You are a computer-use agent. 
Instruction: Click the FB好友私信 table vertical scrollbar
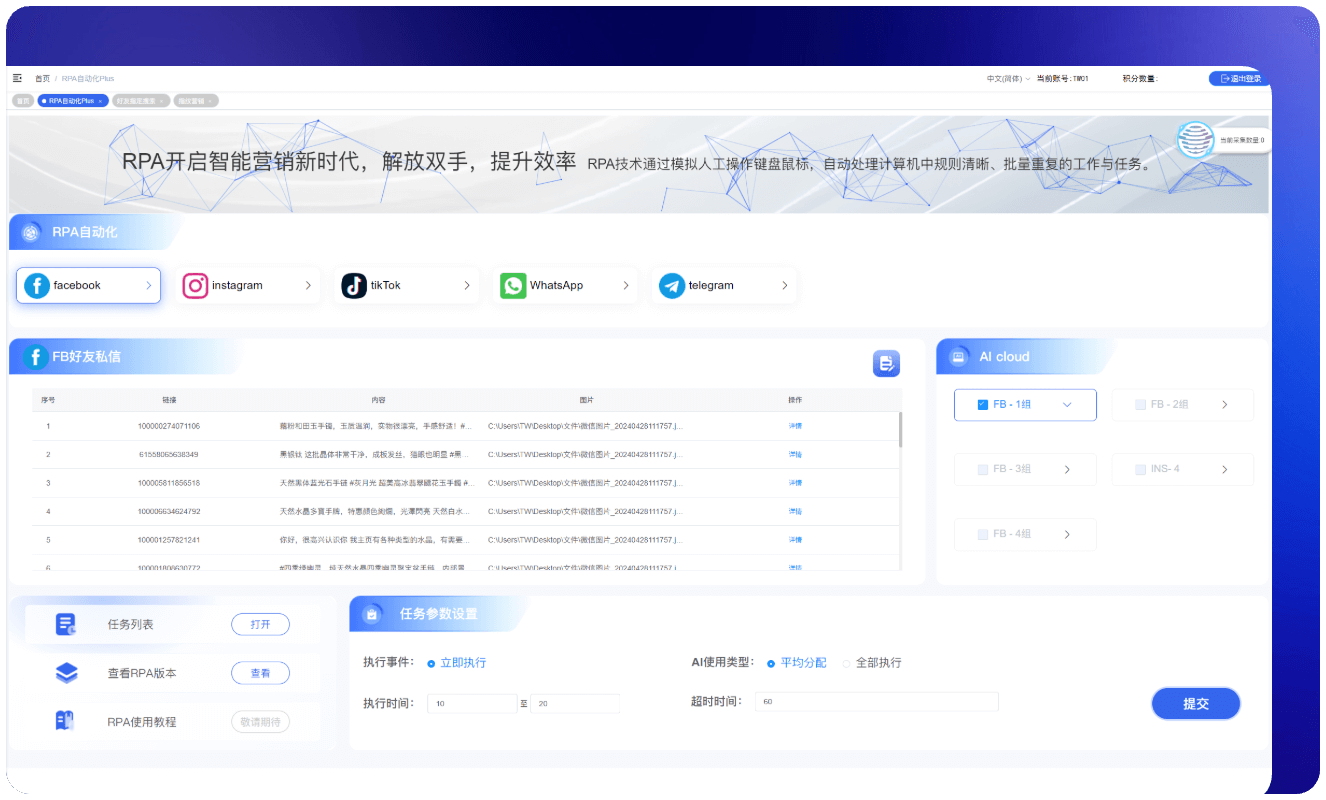click(900, 430)
